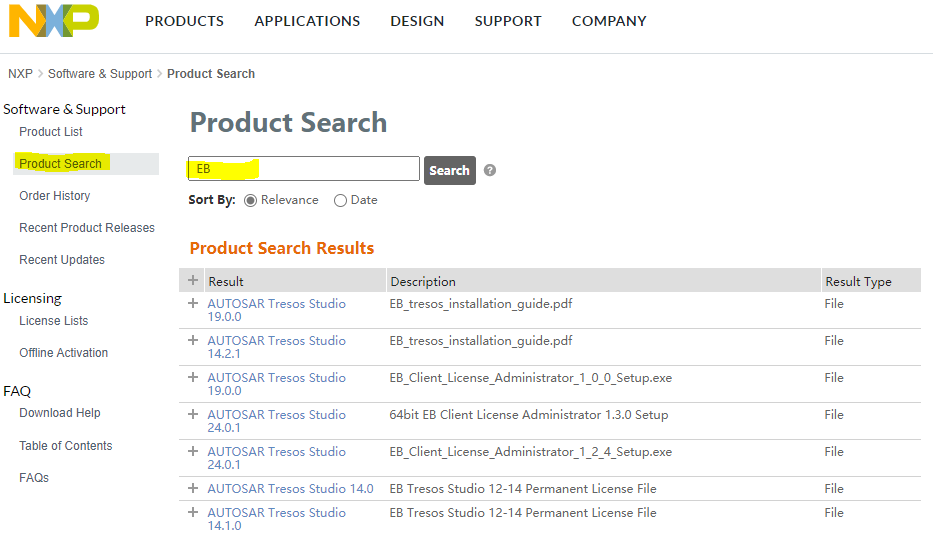
Task: Click Software & Support breadcrumb
Action: tap(100, 74)
